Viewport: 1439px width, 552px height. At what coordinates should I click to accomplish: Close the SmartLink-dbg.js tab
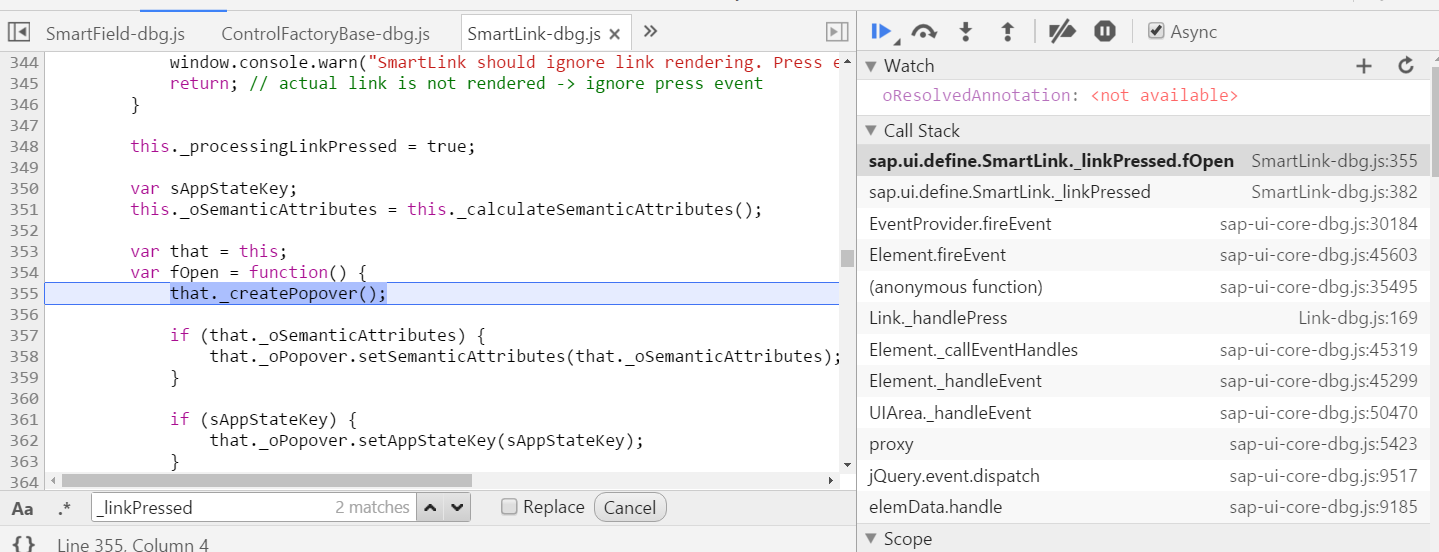tap(615, 35)
